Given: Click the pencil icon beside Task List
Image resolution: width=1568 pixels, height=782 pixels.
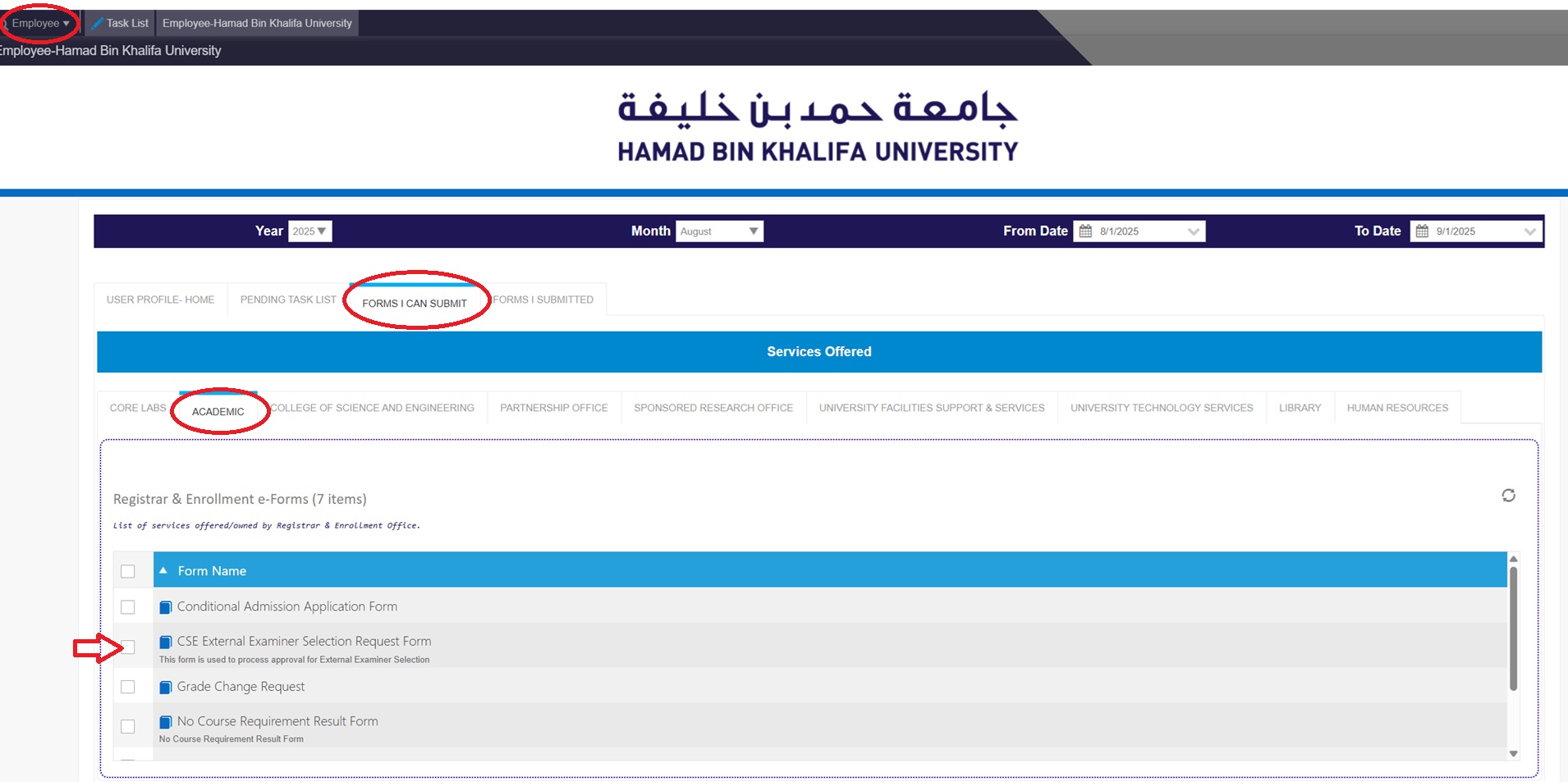Looking at the screenshot, I should pos(97,23).
